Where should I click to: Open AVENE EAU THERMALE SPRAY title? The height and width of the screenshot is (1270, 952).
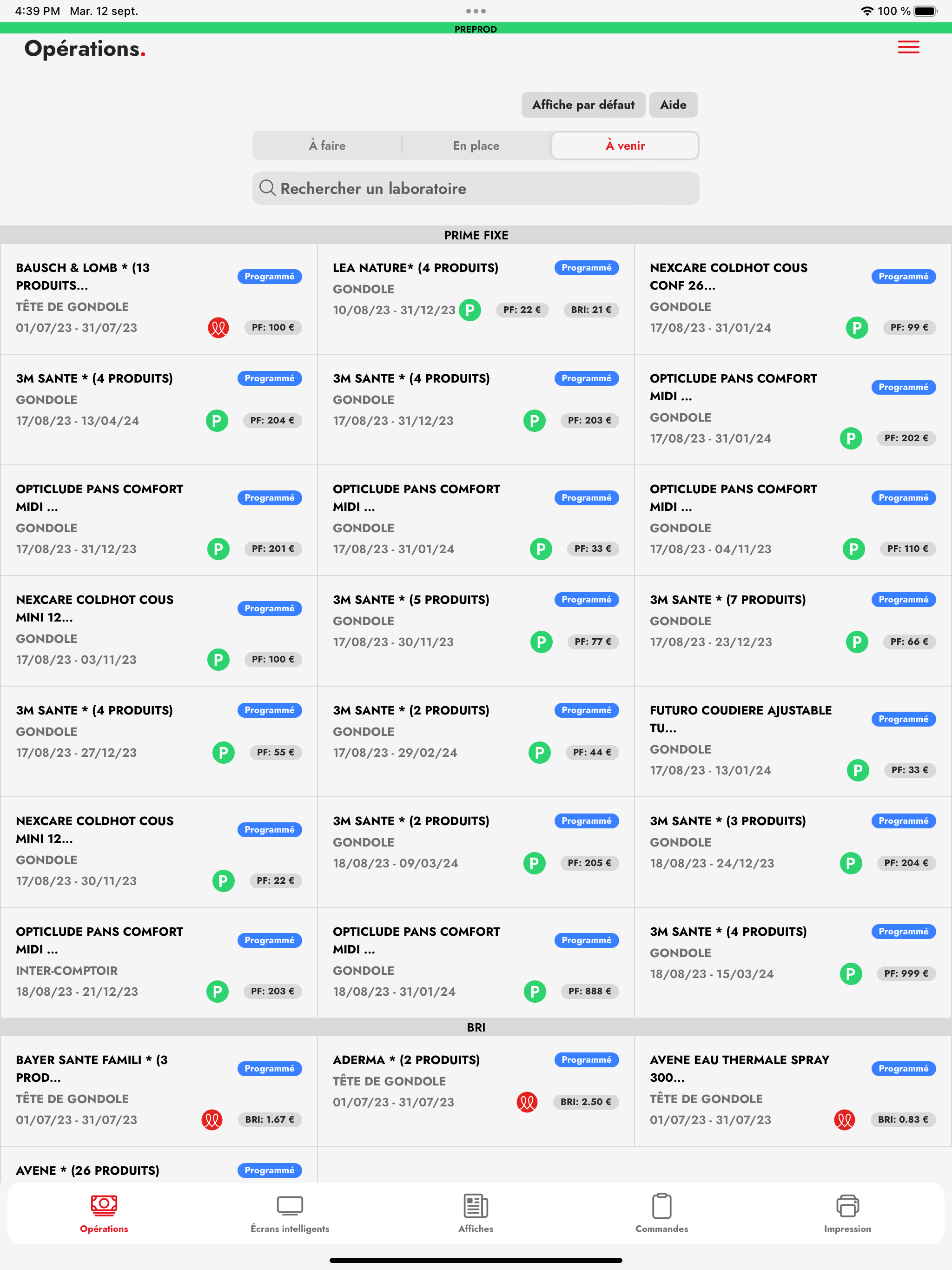(x=740, y=1068)
